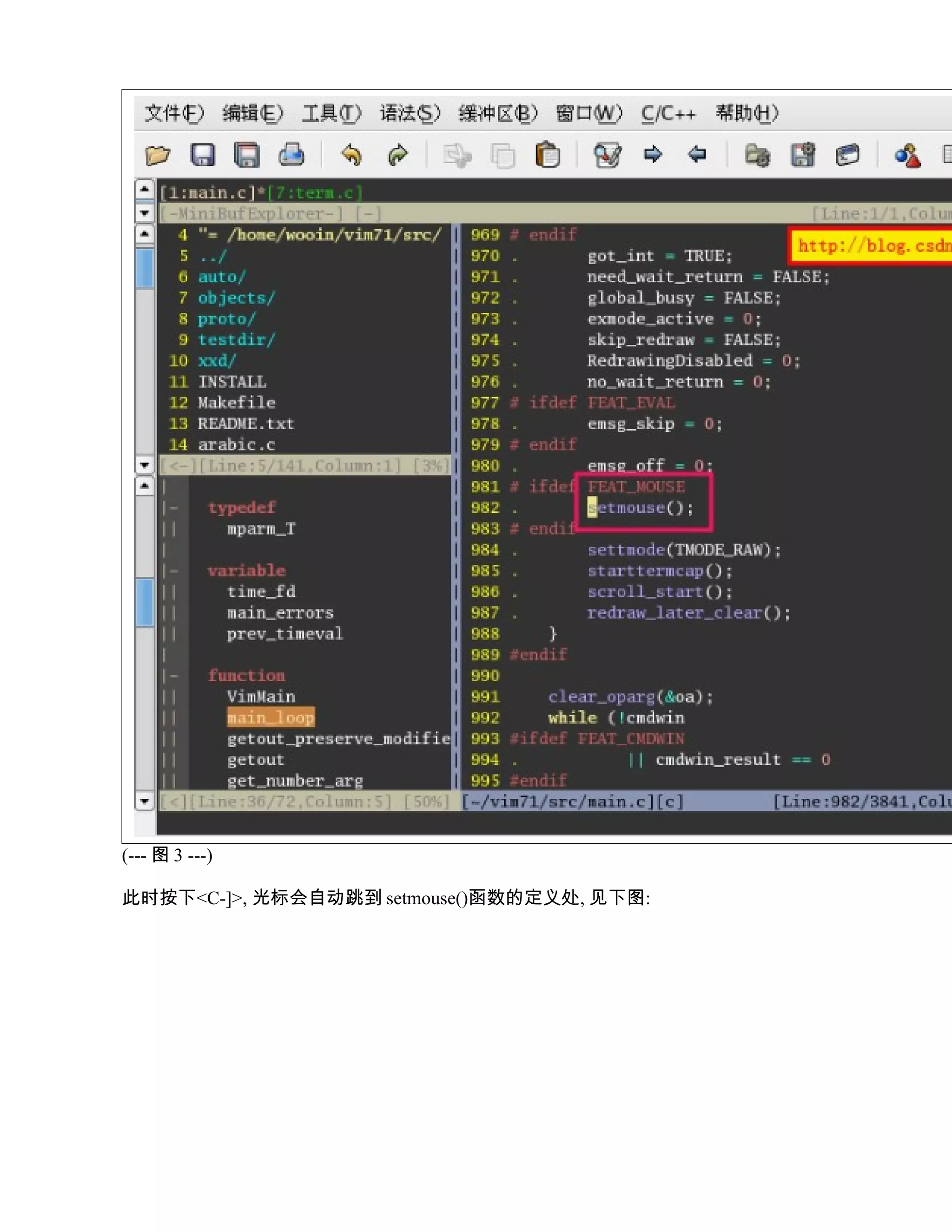Select the INSTALL file
This screenshot has width=952, height=1232.
click(x=232, y=382)
